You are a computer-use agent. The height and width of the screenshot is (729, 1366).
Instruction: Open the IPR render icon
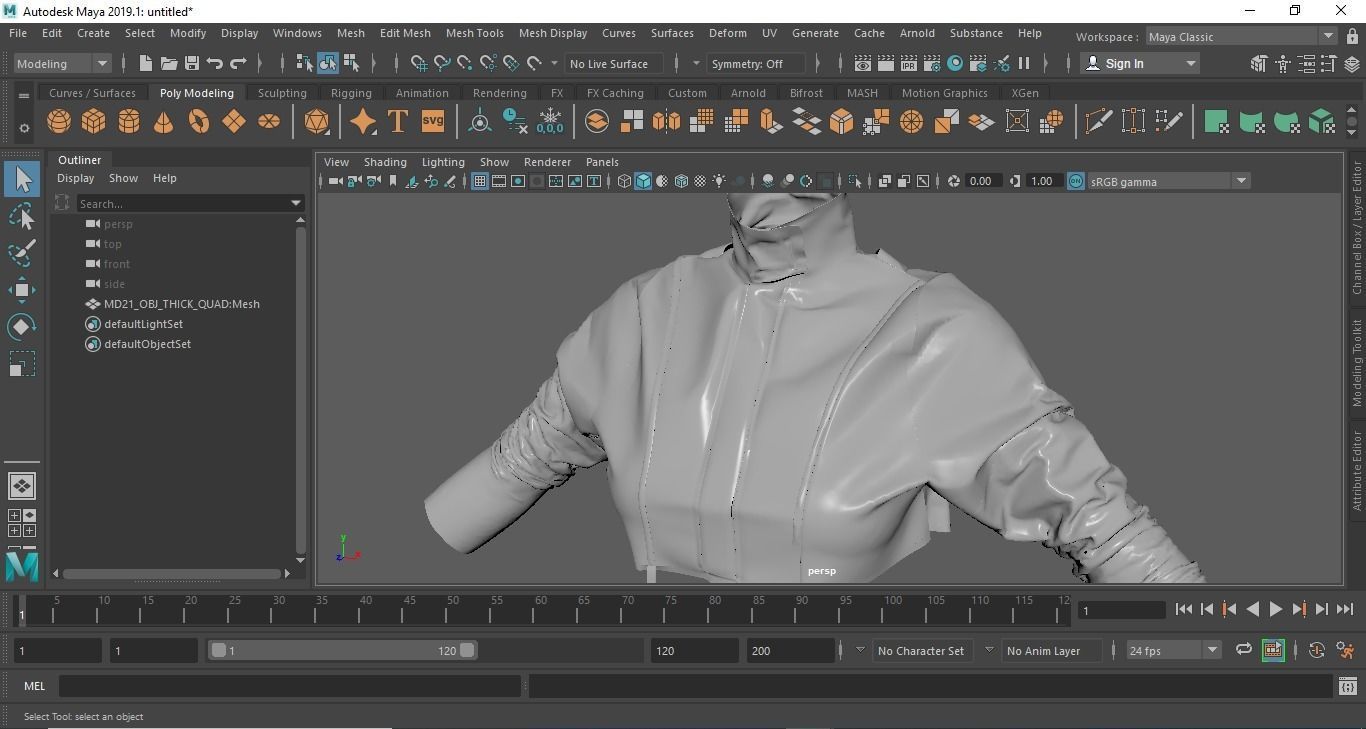pyautogui.click(x=909, y=64)
